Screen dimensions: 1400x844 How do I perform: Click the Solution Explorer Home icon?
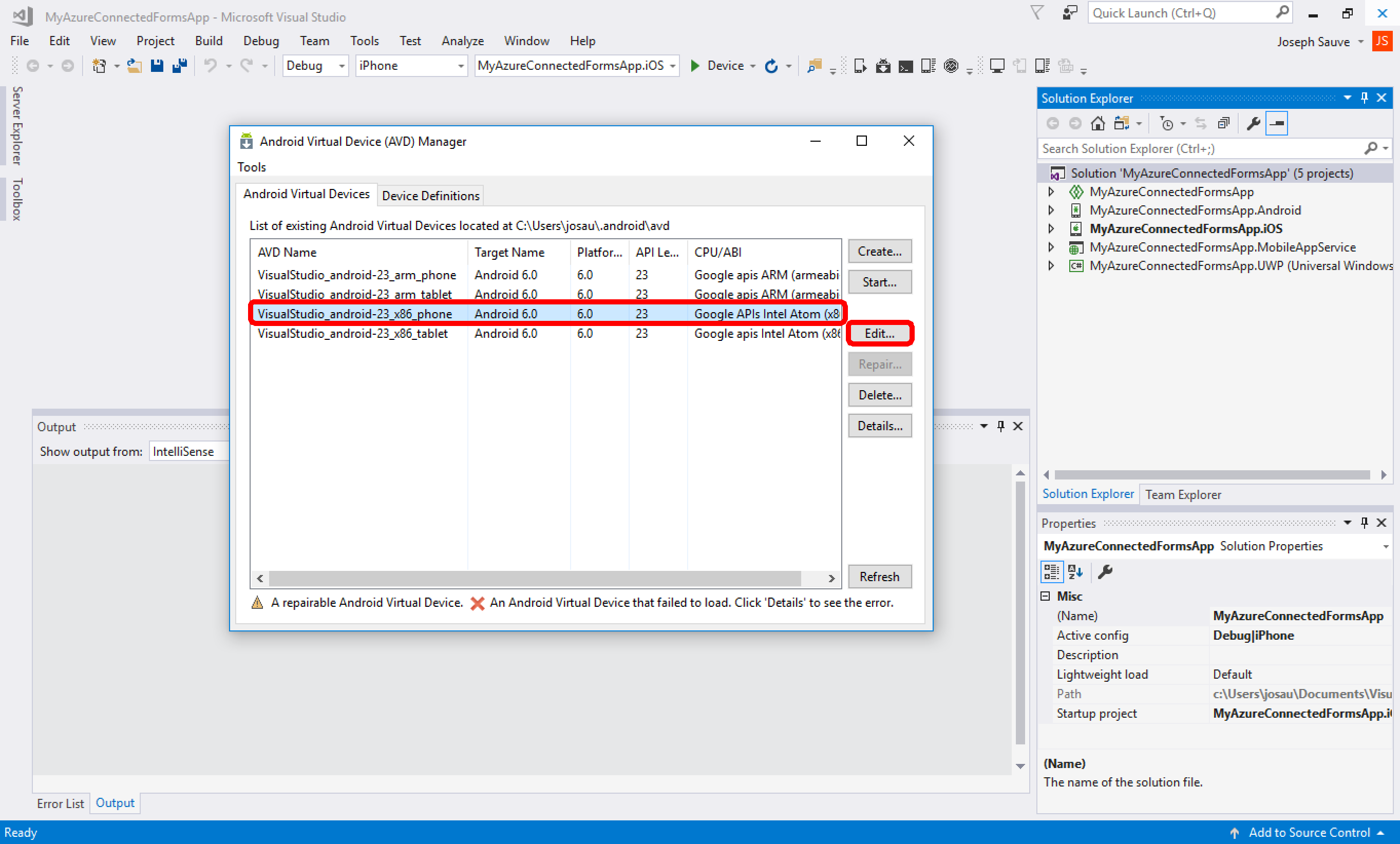[1098, 123]
